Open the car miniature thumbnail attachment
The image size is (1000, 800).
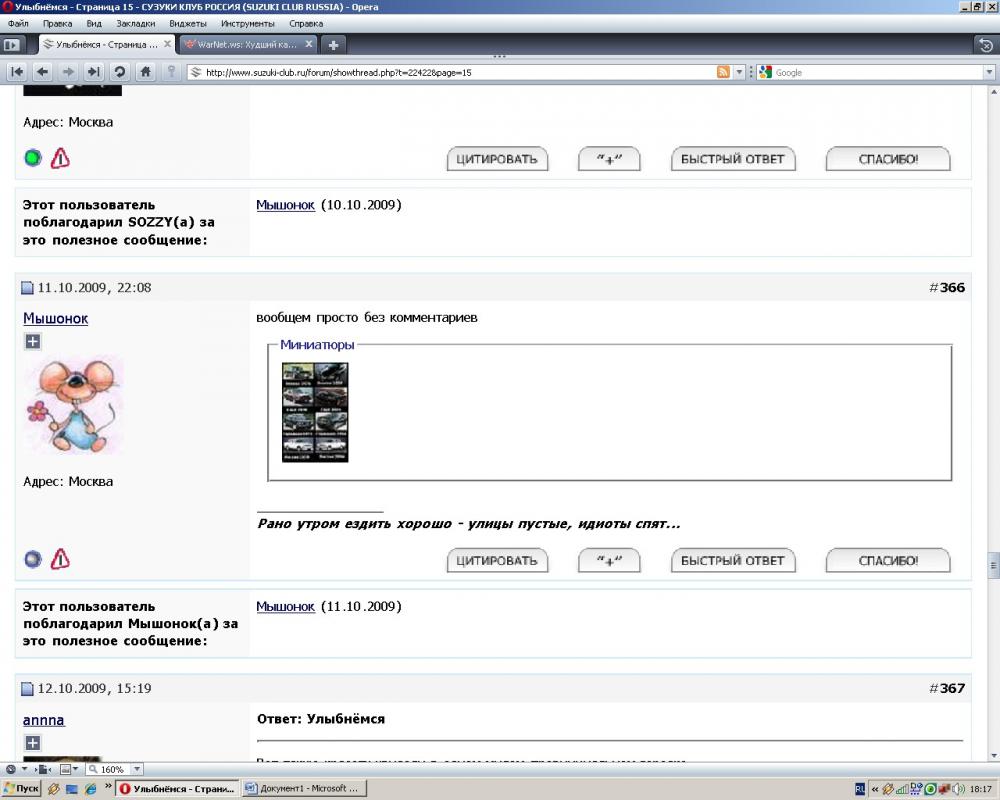[x=315, y=412]
